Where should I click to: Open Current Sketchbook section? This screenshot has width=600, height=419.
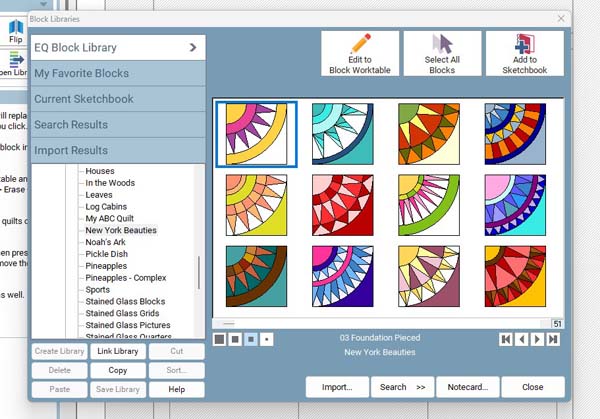[118, 99]
